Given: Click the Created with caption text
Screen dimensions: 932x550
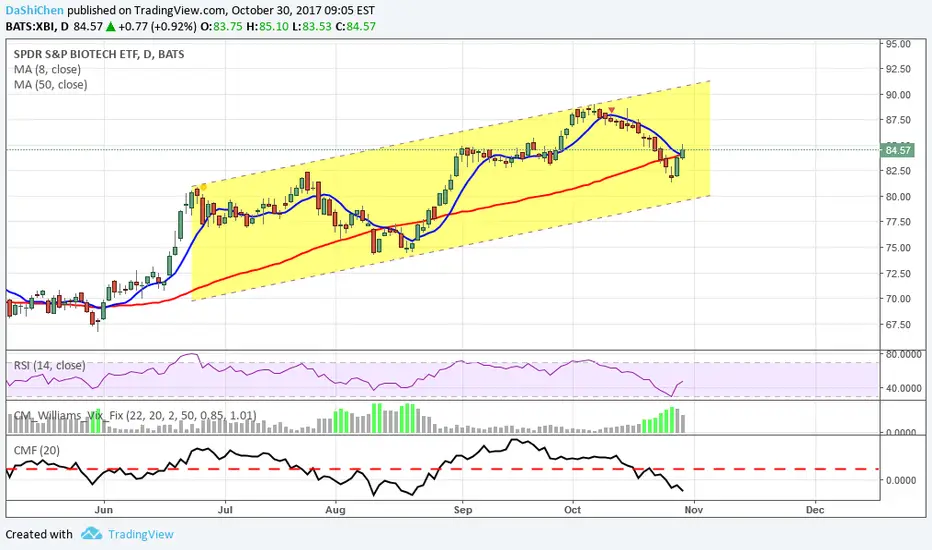Looking at the screenshot, I should point(39,534).
